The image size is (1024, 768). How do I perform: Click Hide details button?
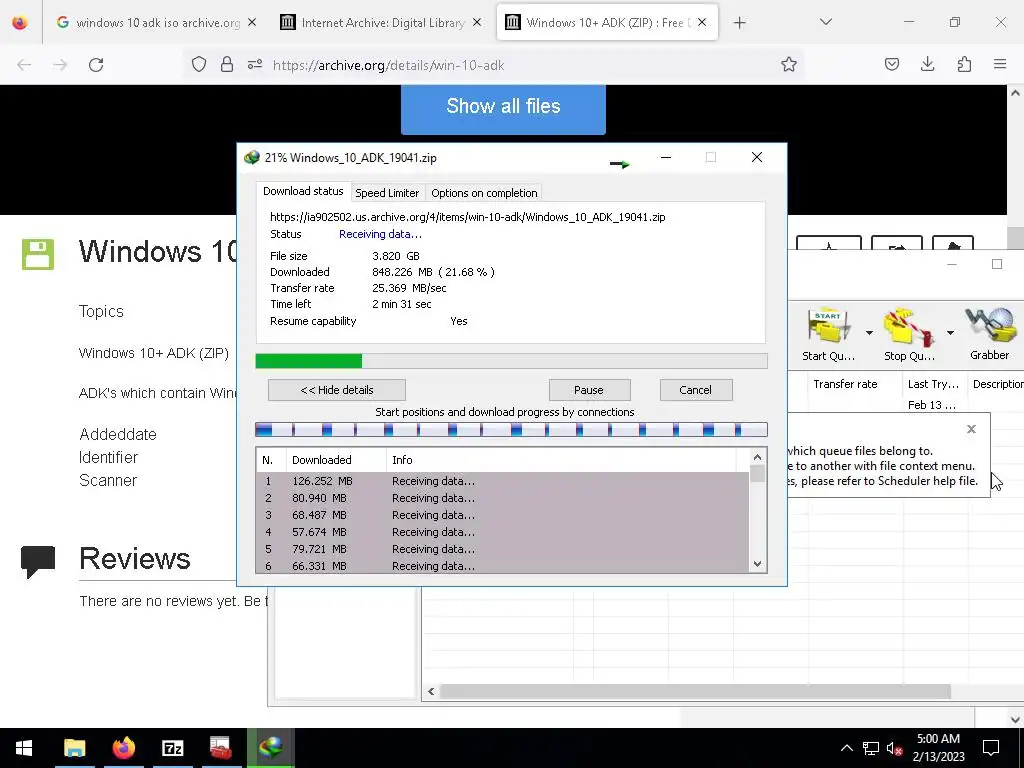coord(336,390)
